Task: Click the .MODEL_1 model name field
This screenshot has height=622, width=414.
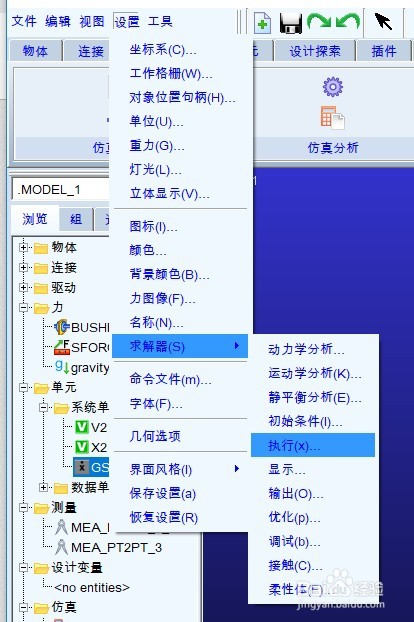Action: coord(61,190)
